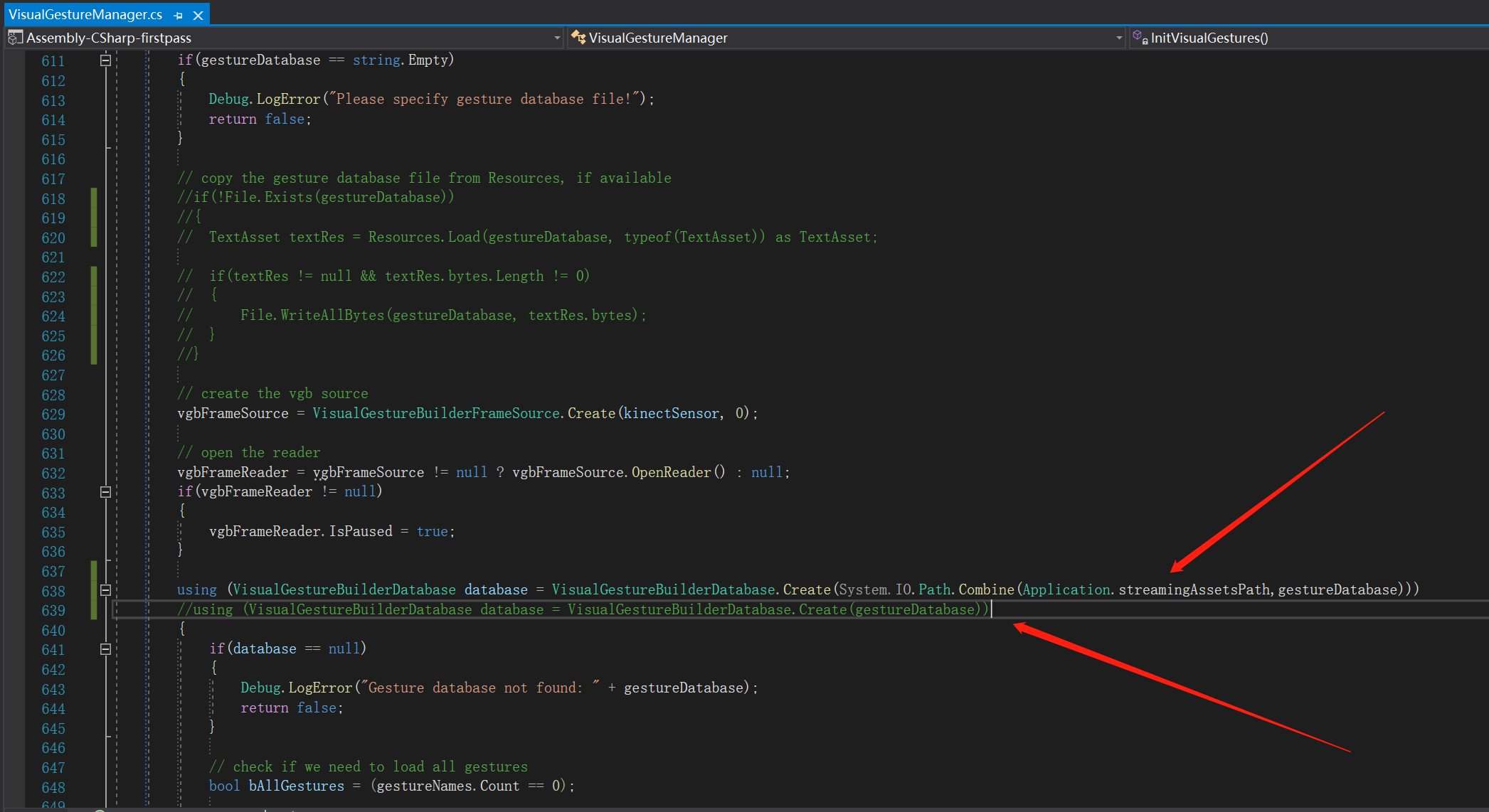Click the commented using statement on line 639
Viewport: 1489px width, 812px height.
click(569, 609)
